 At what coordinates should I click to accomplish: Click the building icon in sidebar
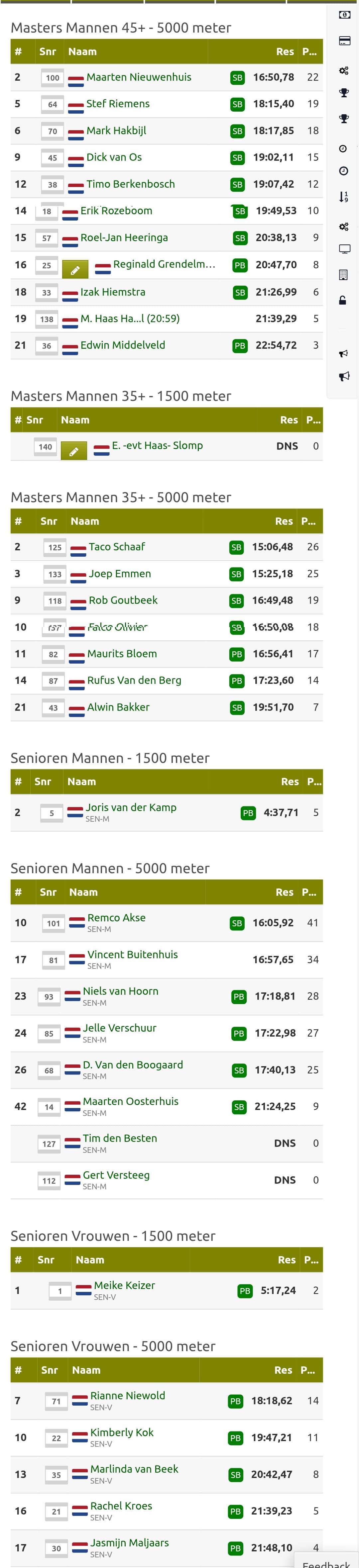(343, 275)
